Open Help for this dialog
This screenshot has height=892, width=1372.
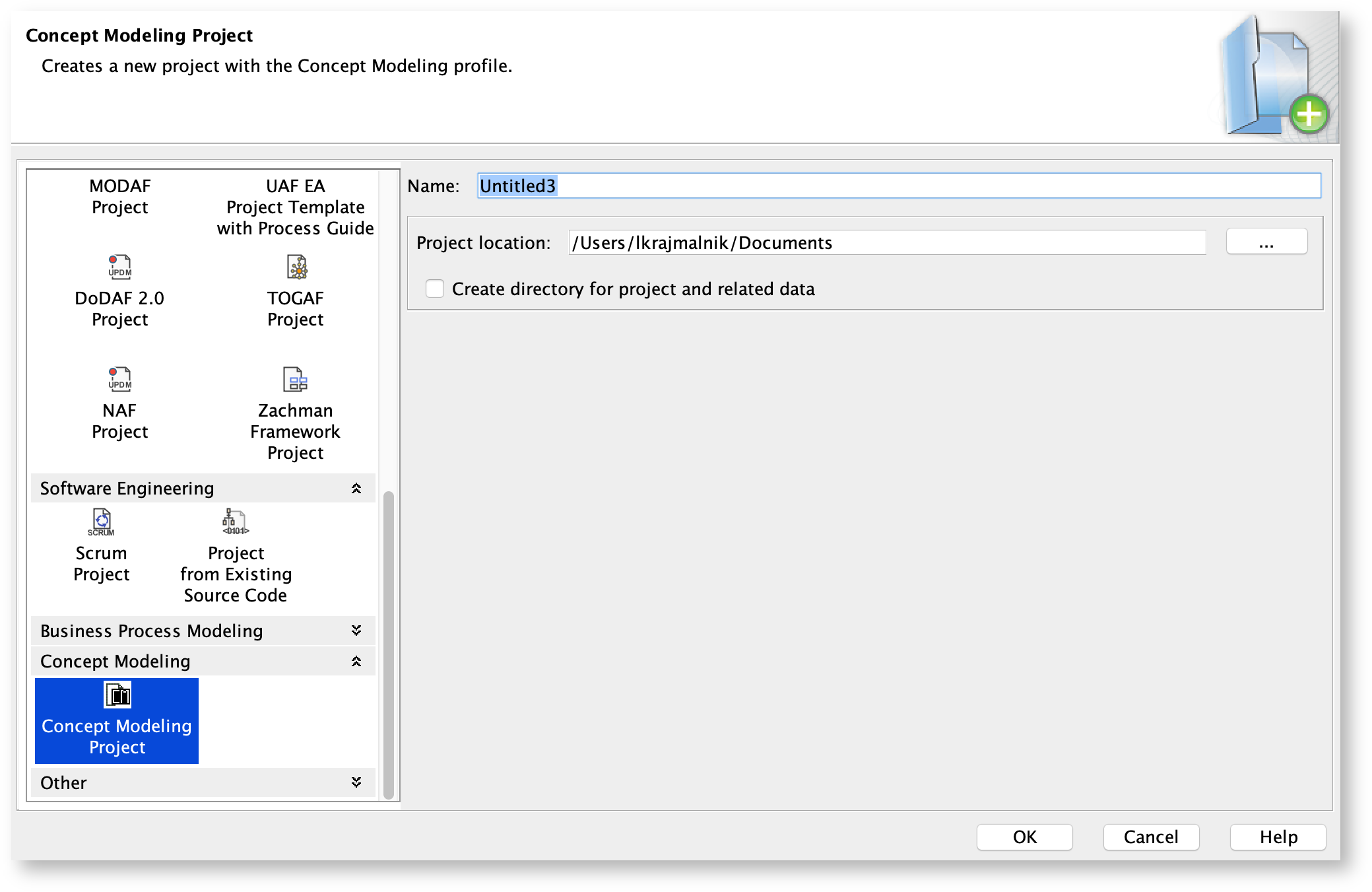click(1277, 837)
